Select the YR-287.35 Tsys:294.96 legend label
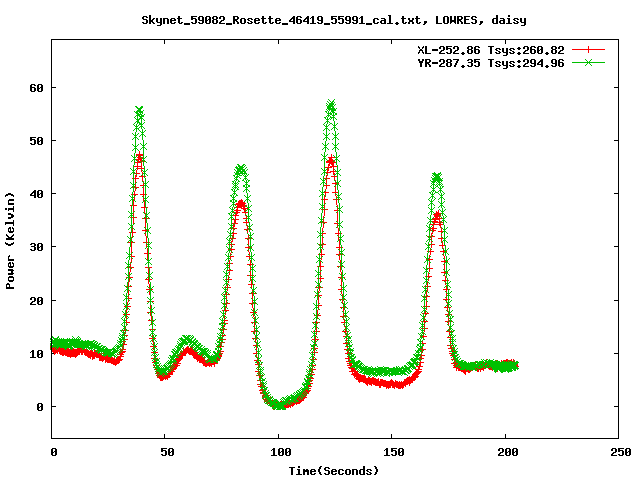This screenshot has height=480, width=640. tap(491, 63)
